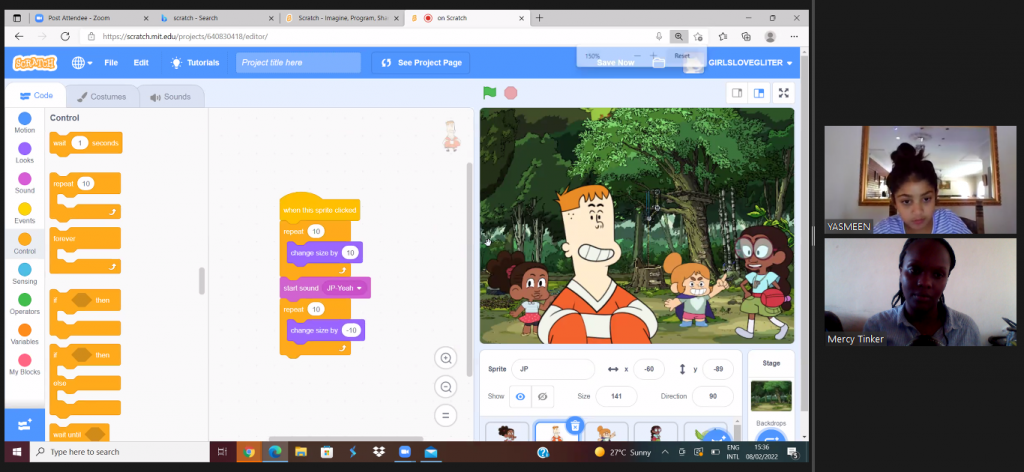Click Reset in browser zoom popup
Viewport: 1024px width, 472px height.
[x=682, y=56]
